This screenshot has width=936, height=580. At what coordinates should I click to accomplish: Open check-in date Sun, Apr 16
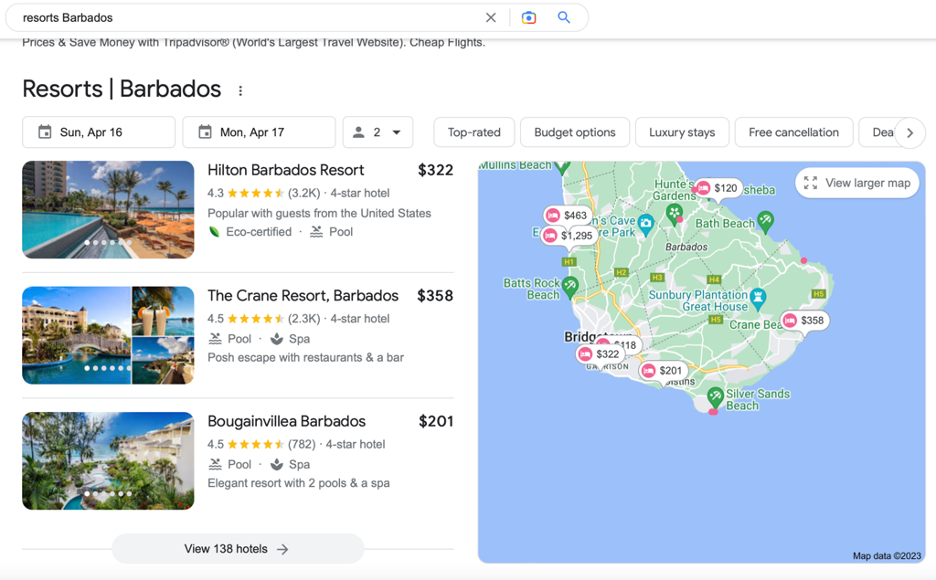(99, 132)
